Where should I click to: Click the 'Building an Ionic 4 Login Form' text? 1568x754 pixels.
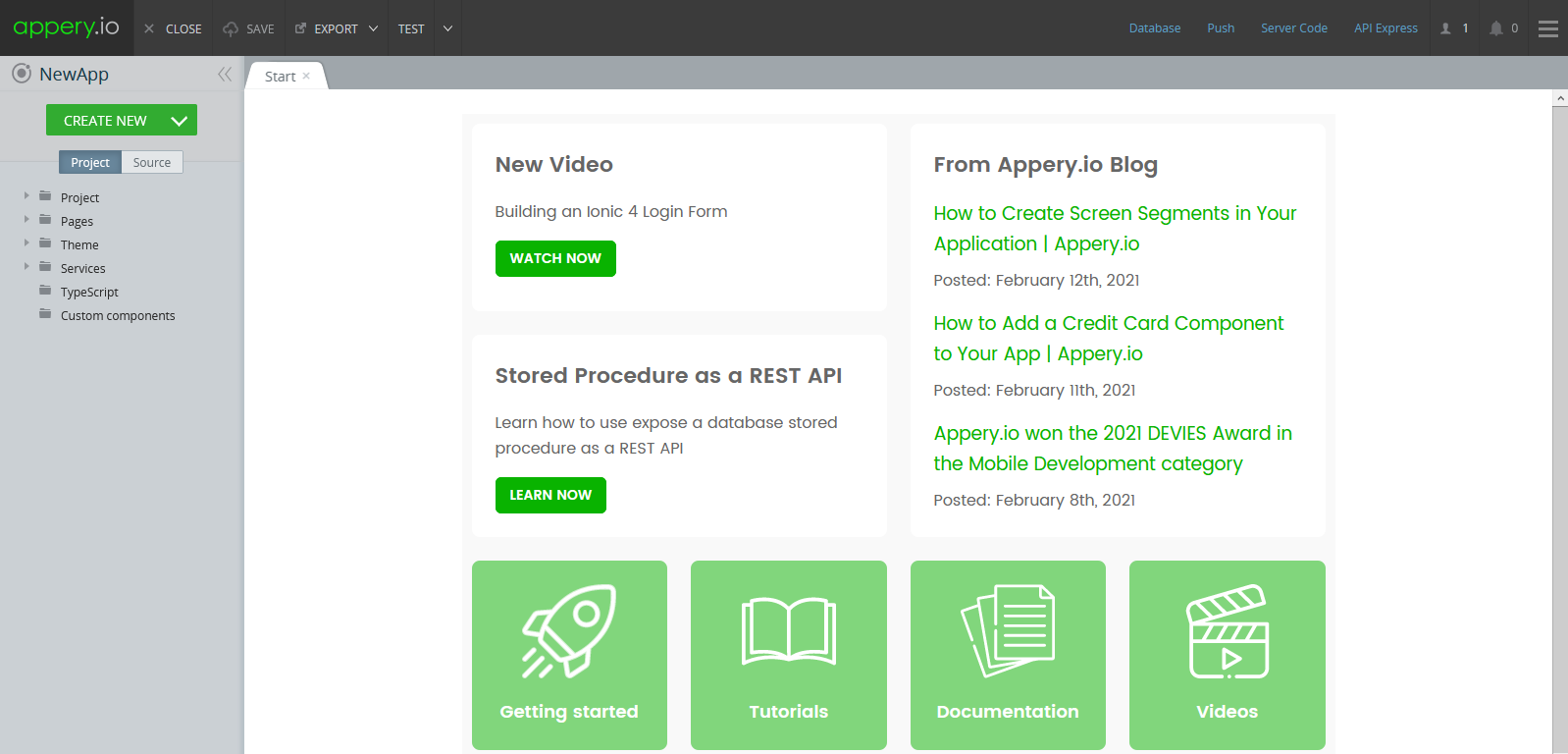[611, 211]
